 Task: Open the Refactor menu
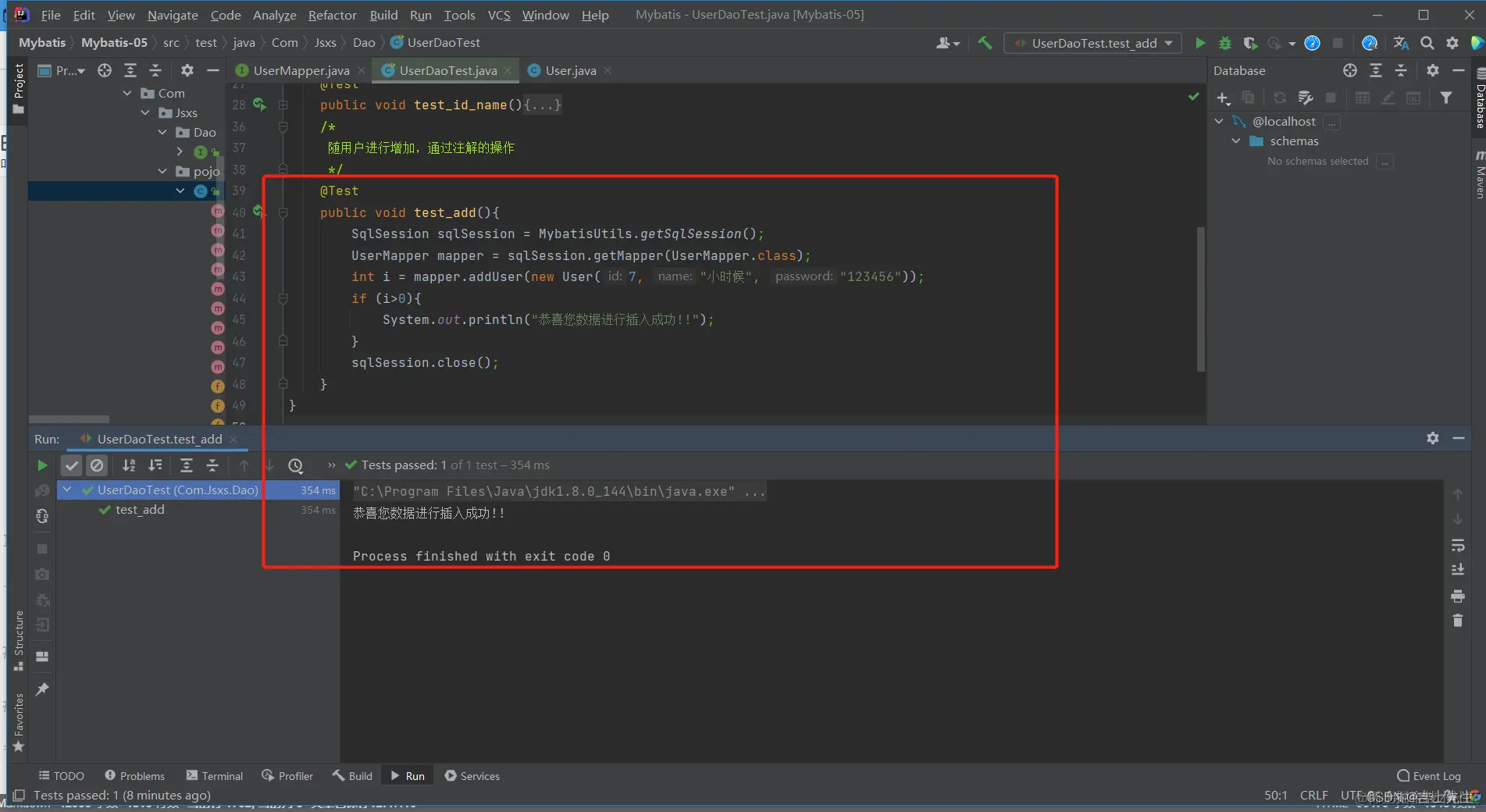point(333,15)
